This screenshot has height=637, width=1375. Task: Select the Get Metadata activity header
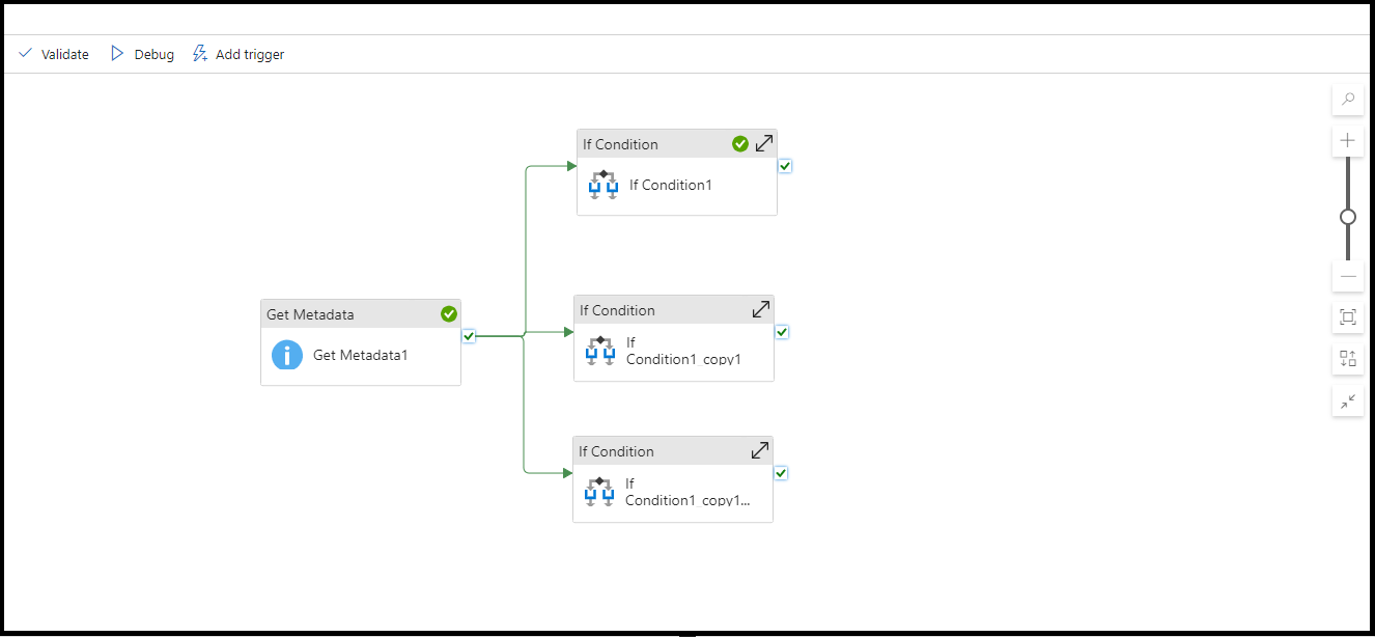pyautogui.click(x=340, y=314)
